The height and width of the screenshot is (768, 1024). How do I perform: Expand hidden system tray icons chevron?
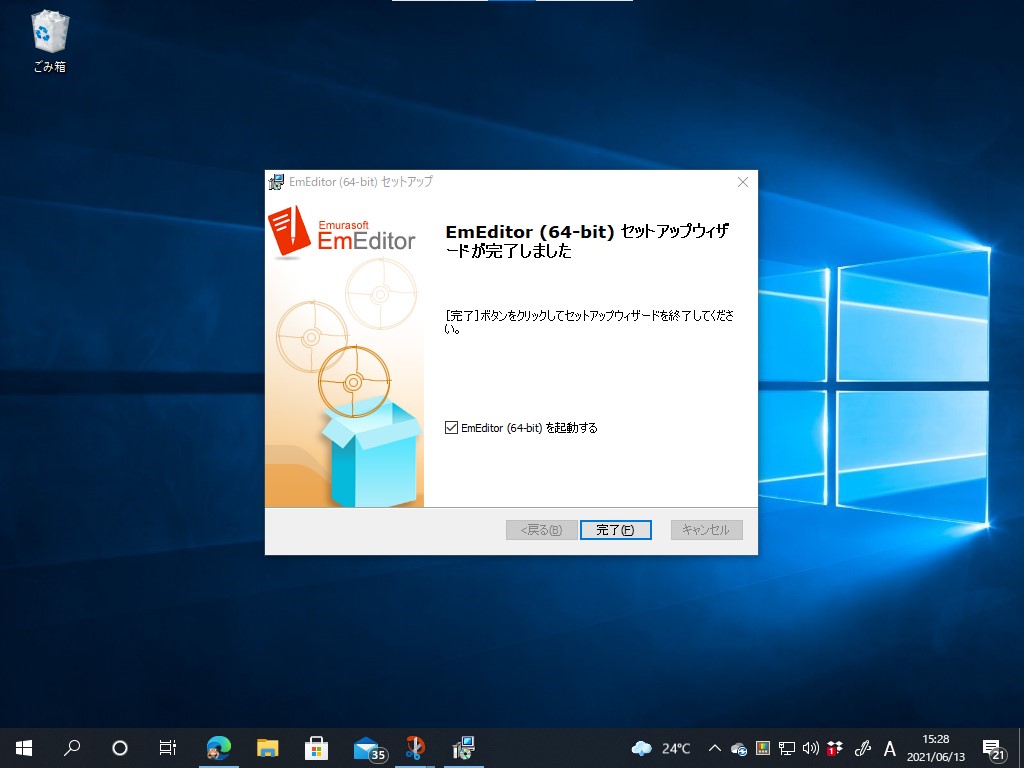point(714,747)
